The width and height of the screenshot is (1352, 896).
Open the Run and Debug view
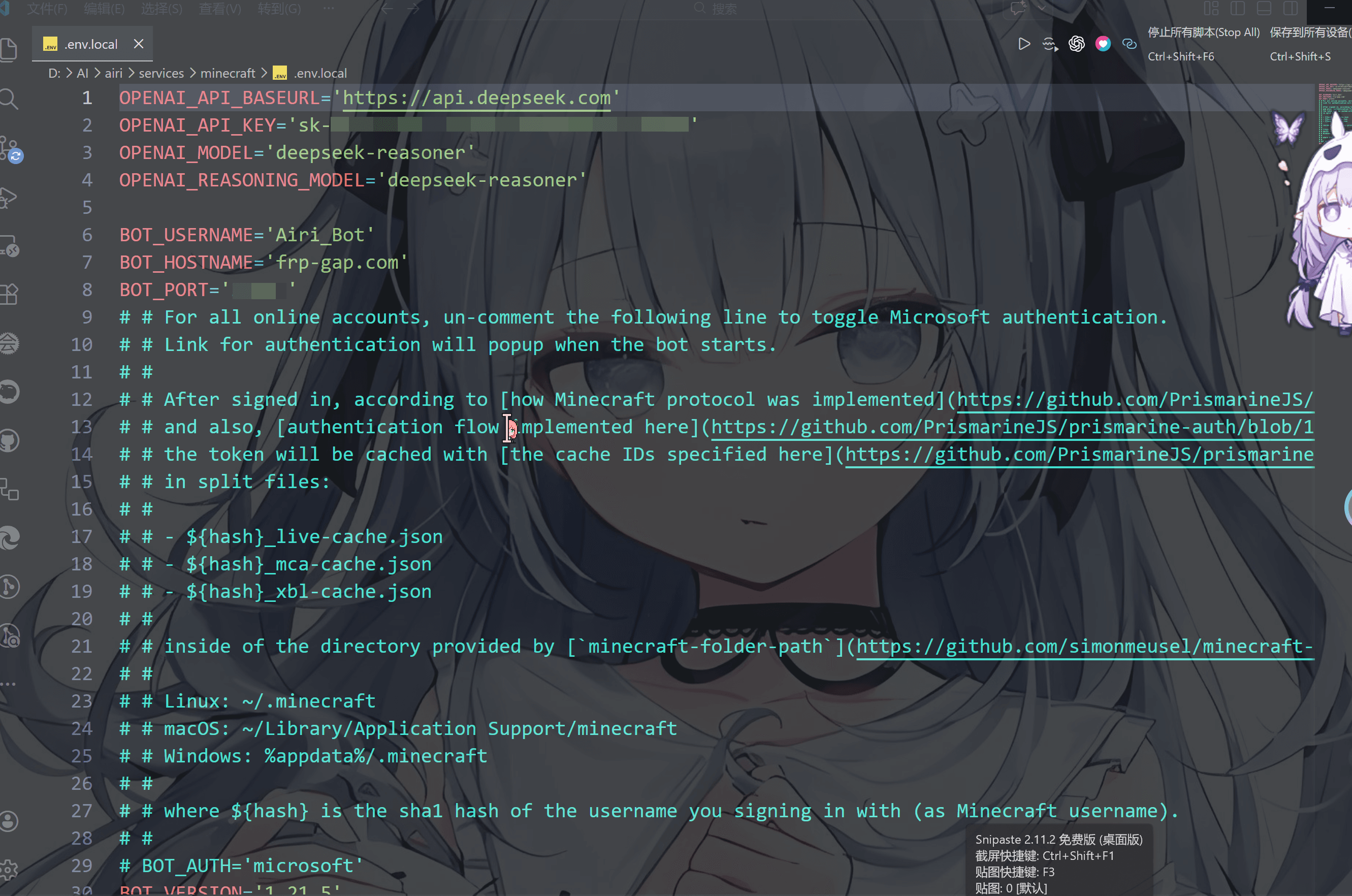click(9, 198)
